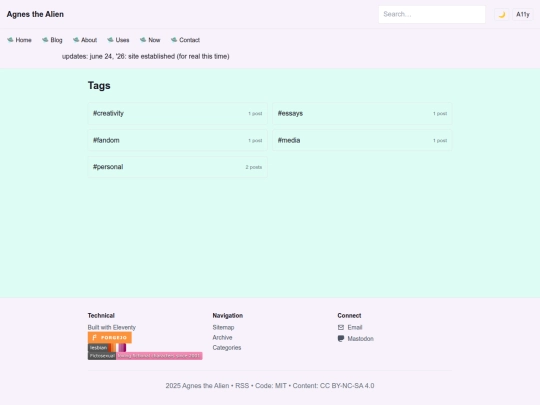Click the UFO icon beside Uses
The height and width of the screenshot is (405, 540).
coord(110,40)
